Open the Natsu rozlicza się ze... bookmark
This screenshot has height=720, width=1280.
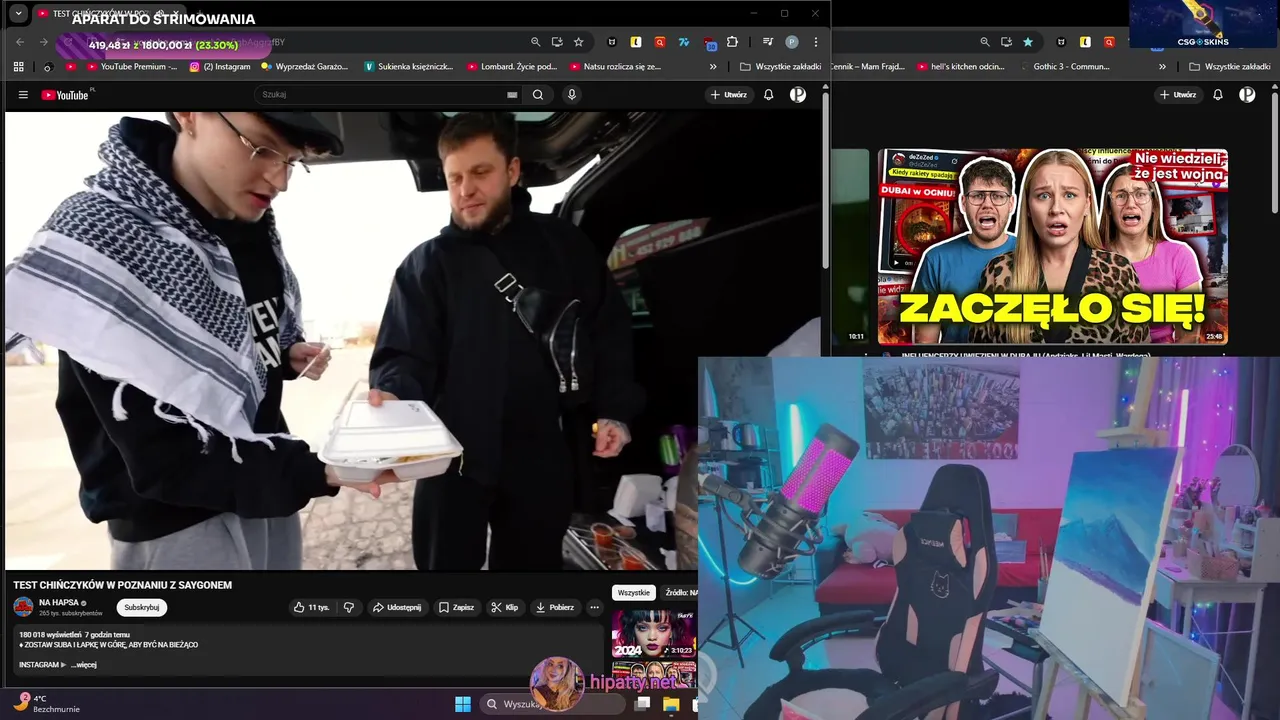point(615,67)
